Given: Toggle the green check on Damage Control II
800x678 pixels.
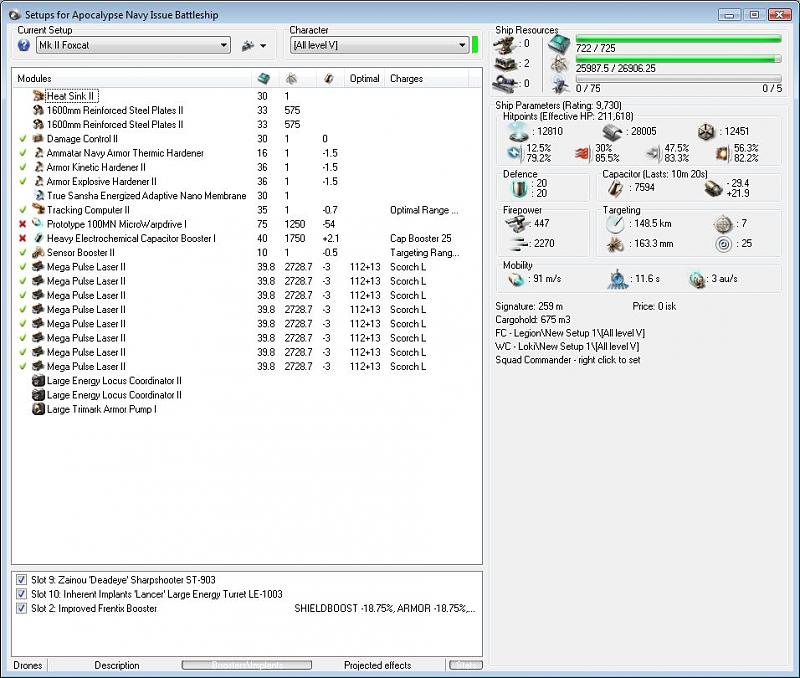Looking at the screenshot, I should [22, 139].
